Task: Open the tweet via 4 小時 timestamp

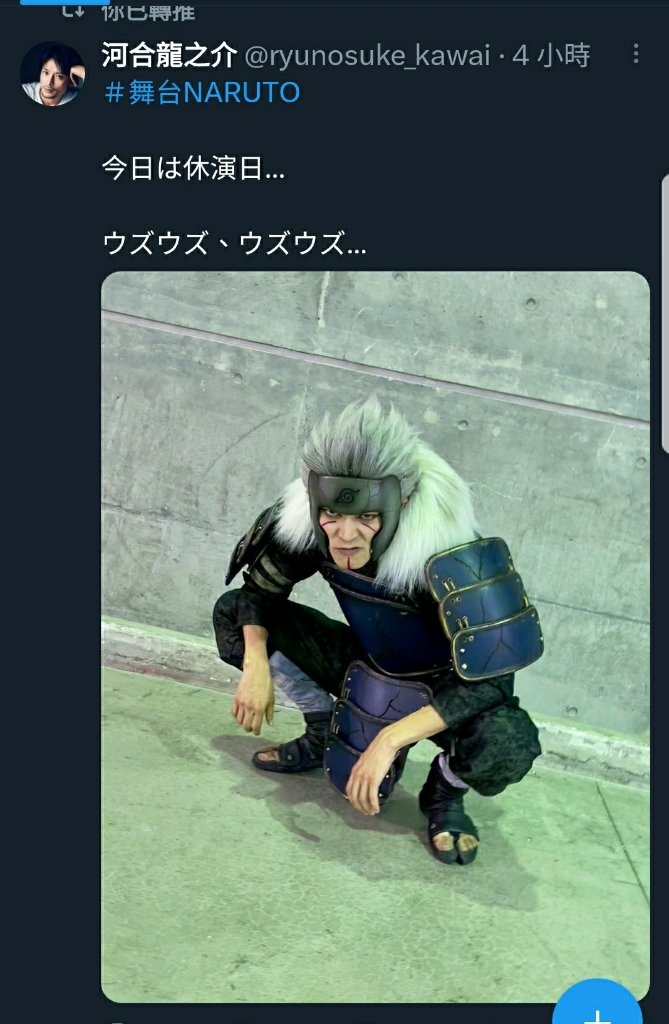Action: point(551,56)
